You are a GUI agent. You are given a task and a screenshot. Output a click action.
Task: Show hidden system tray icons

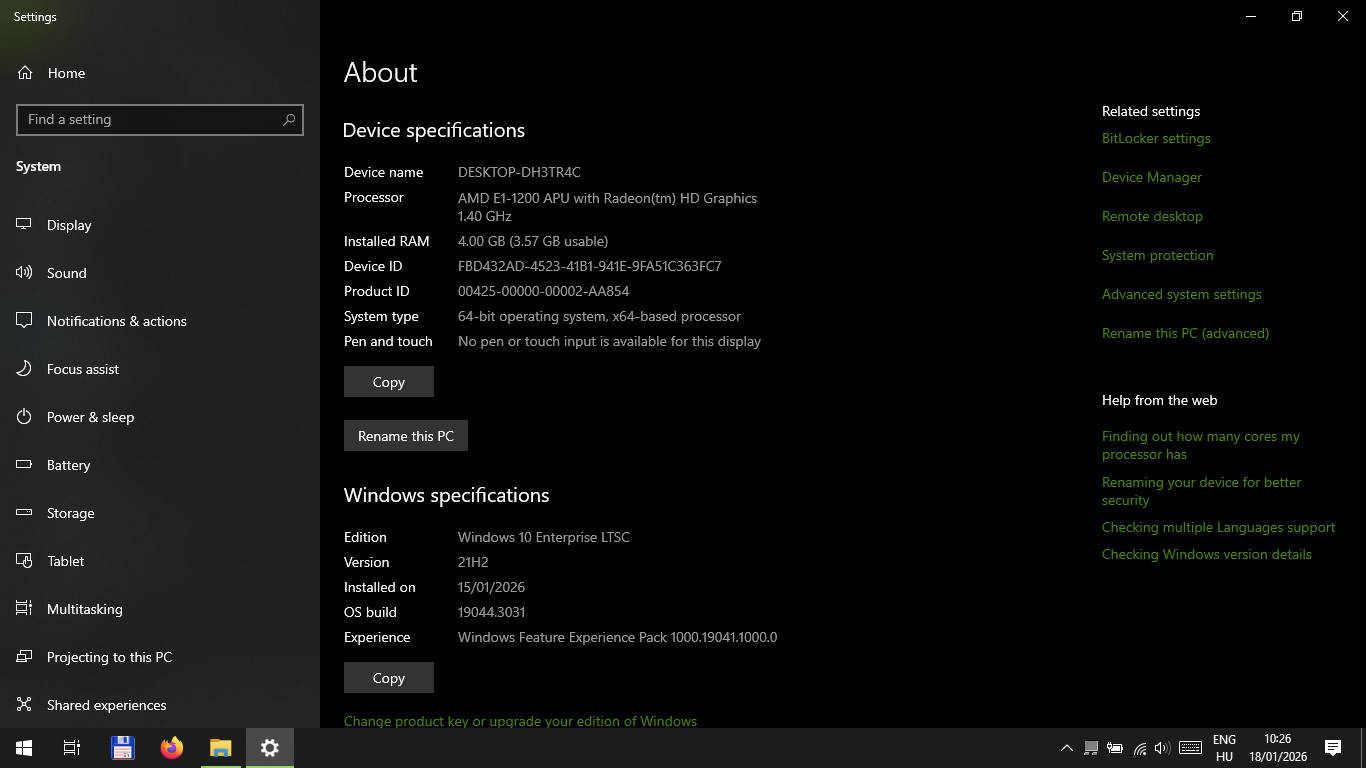(x=1066, y=748)
